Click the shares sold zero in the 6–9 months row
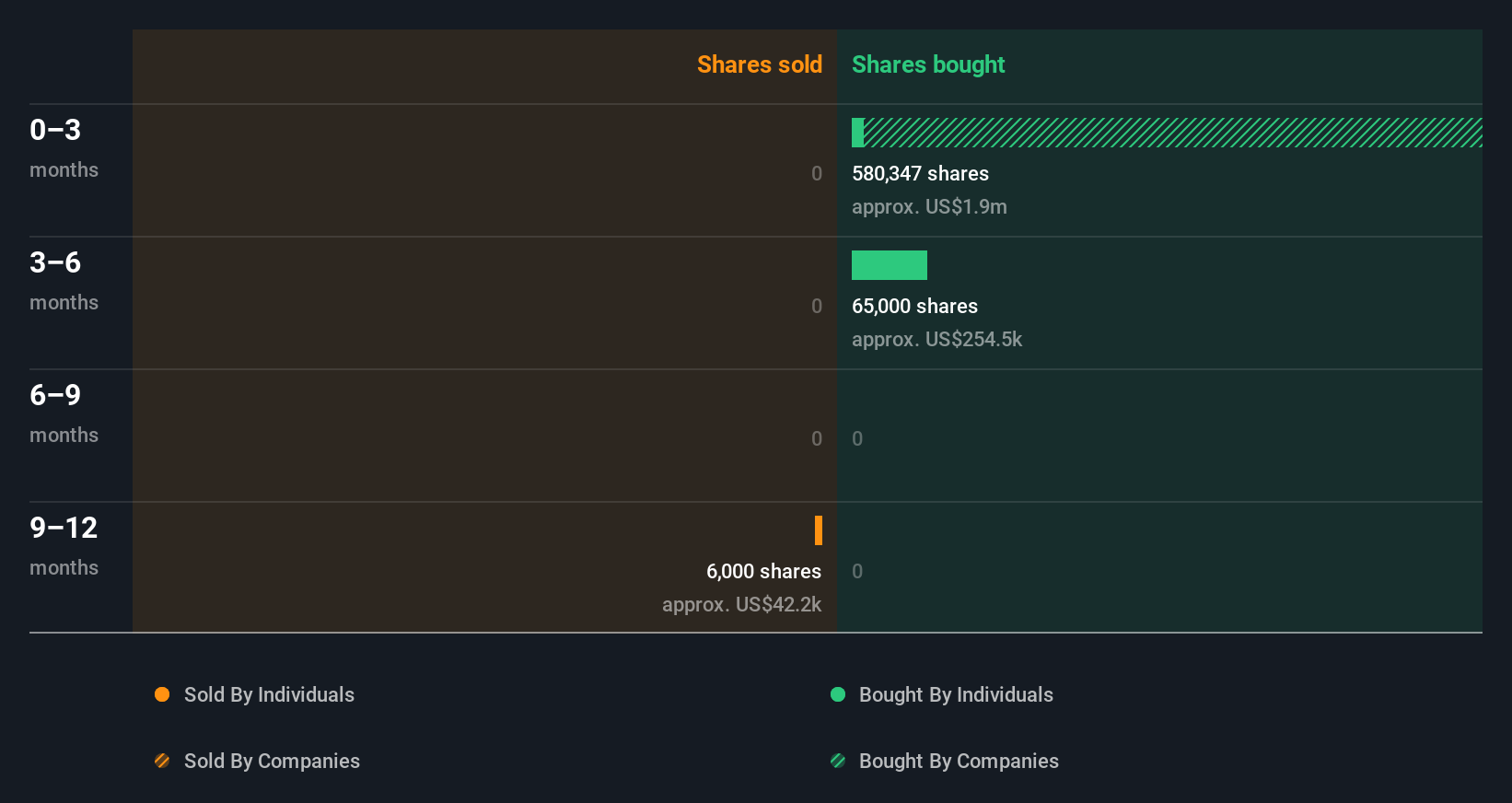 click(x=817, y=438)
